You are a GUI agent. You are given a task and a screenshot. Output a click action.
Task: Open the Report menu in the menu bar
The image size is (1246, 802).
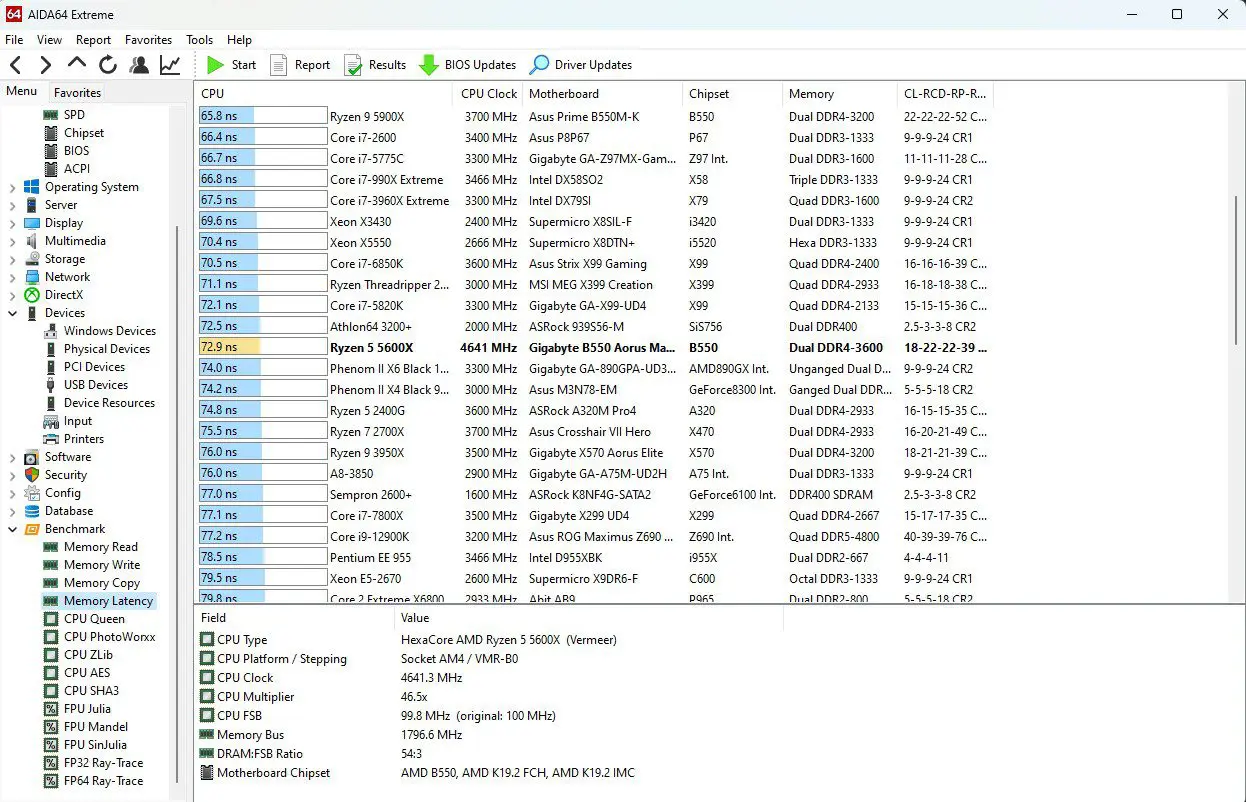[x=93, y=40]
